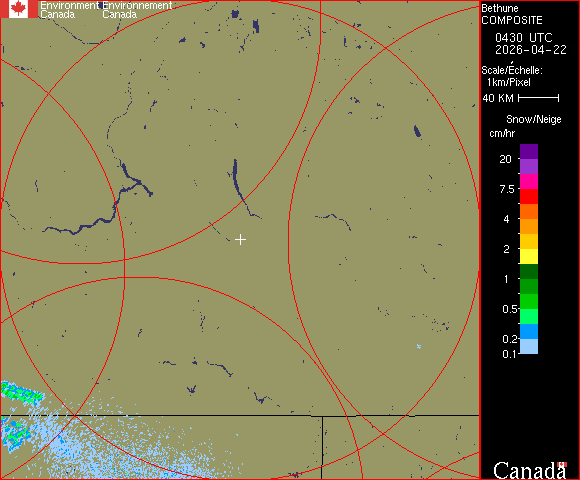Image resolution: width=580 pixels, height=480 pixels.
Task: Click the Environnement Canada French header text
Action: point(137,10)
